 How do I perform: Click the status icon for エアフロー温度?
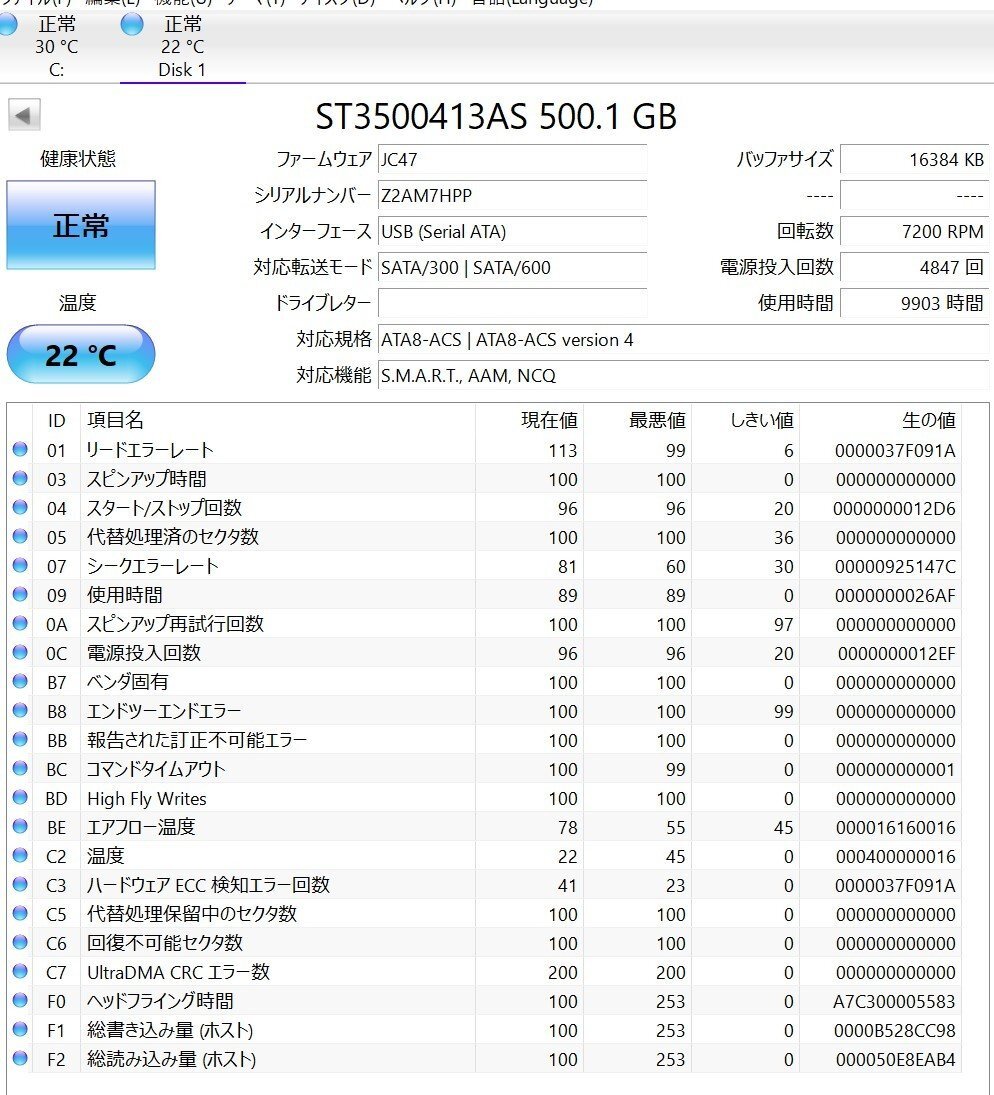pos(20,827)
